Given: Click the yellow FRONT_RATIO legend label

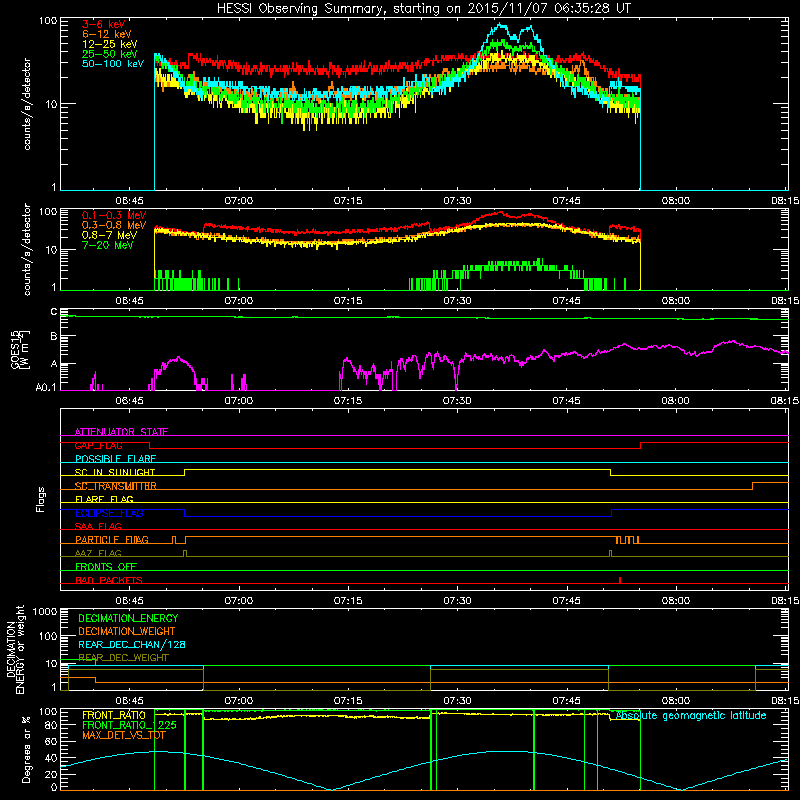Looking at the screenshot, I should [x=114, y=715].
